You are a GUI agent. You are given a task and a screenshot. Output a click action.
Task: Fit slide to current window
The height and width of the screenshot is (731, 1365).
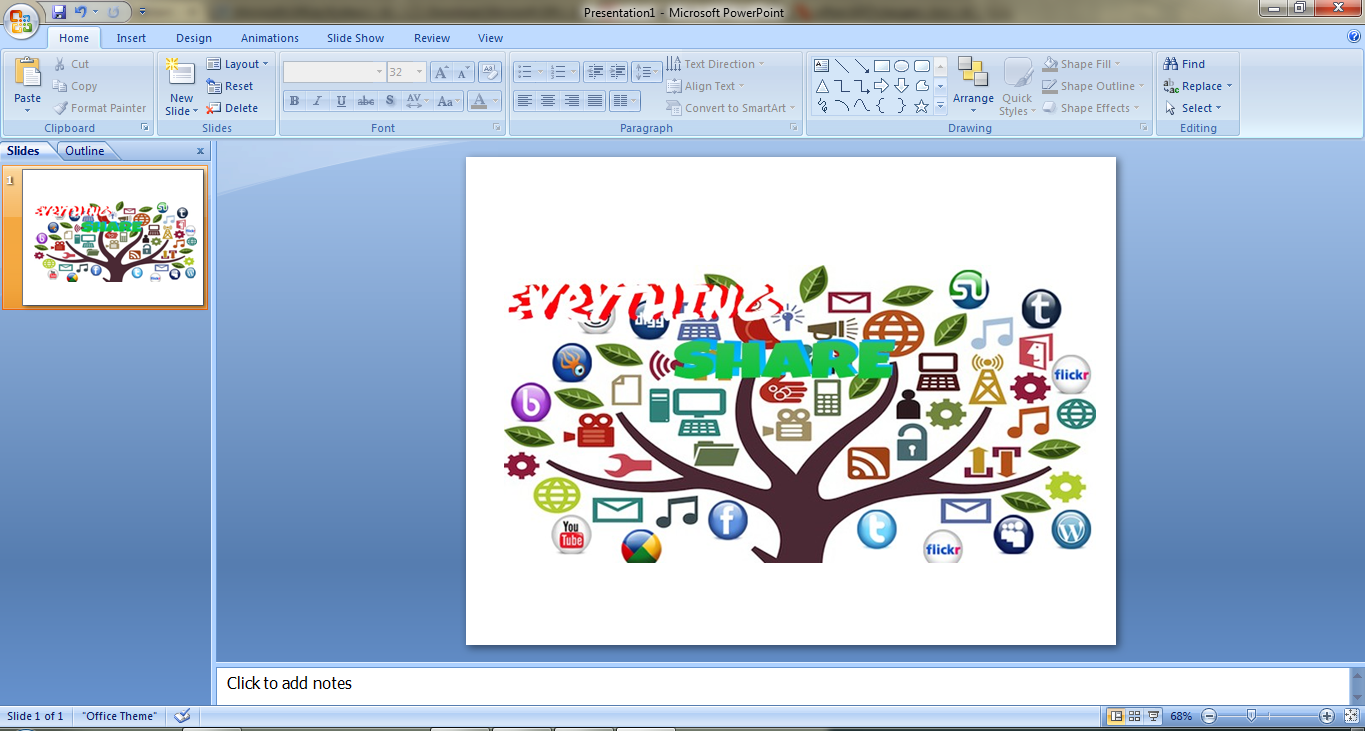point(1351,716)
